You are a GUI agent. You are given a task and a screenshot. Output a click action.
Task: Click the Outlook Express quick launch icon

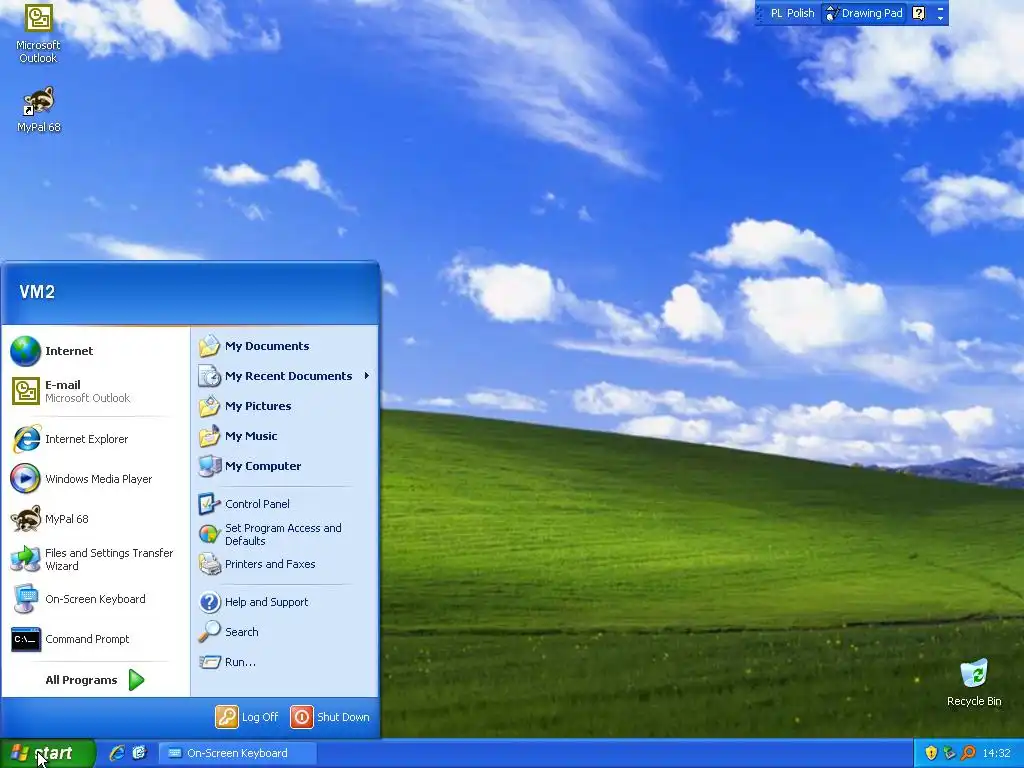coord(140,753)
